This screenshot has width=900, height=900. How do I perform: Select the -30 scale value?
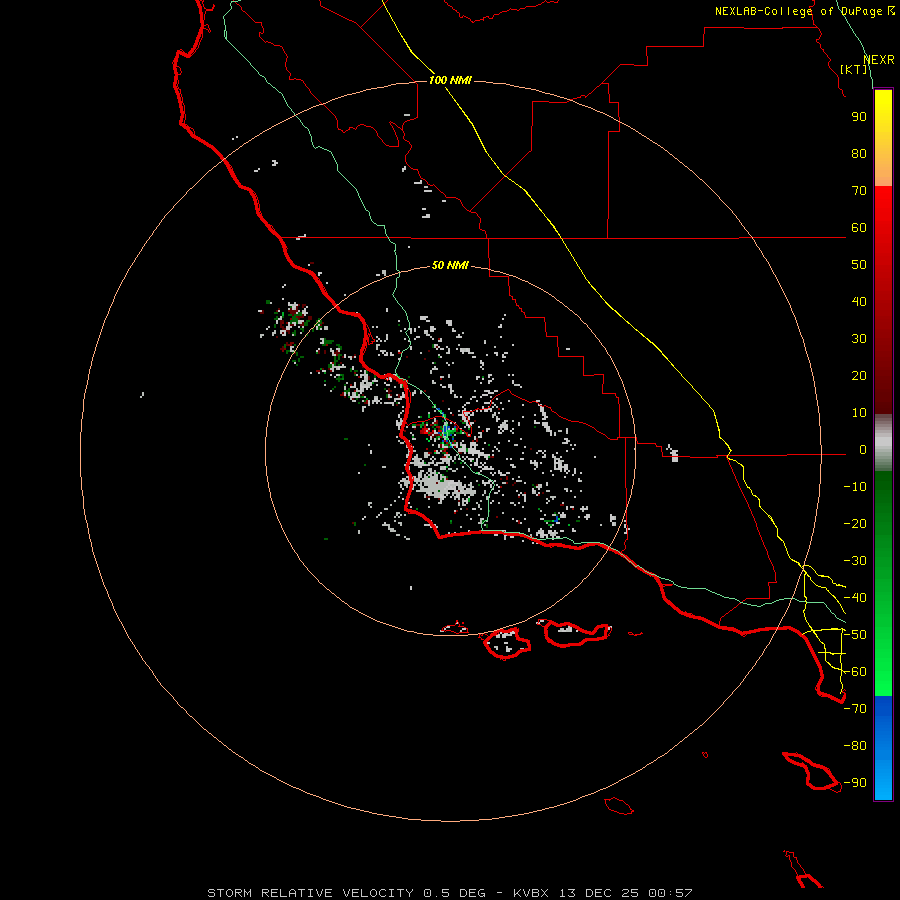855,561
